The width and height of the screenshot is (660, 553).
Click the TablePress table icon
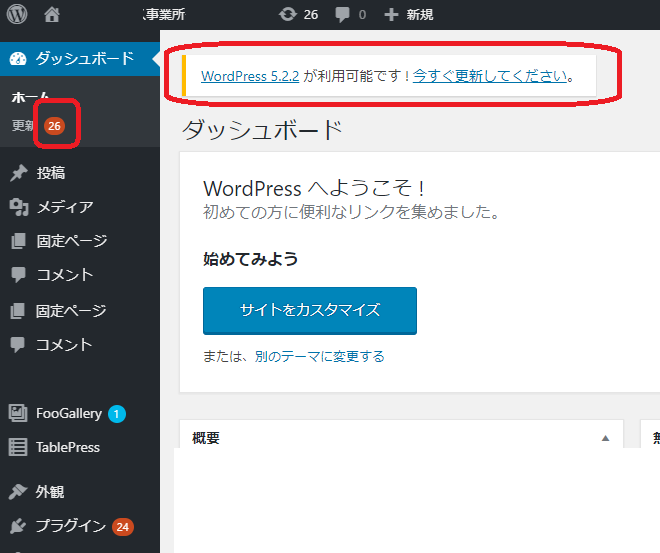(x=18, y=447)
